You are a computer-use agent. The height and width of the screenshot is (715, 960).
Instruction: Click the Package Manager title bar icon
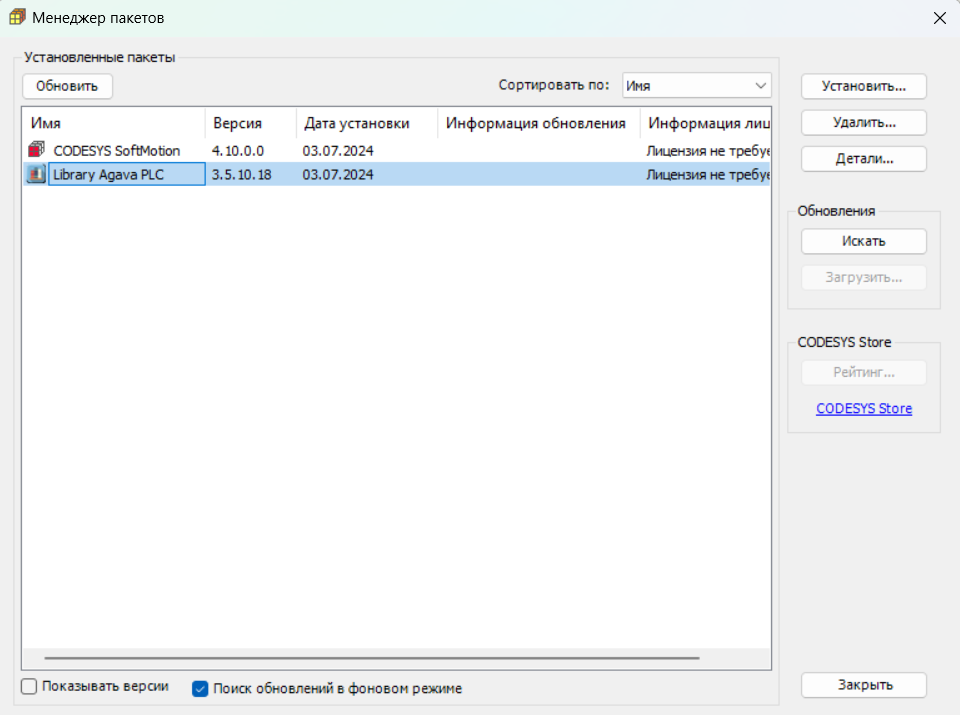pyautogui.click(x=17, y=18)
